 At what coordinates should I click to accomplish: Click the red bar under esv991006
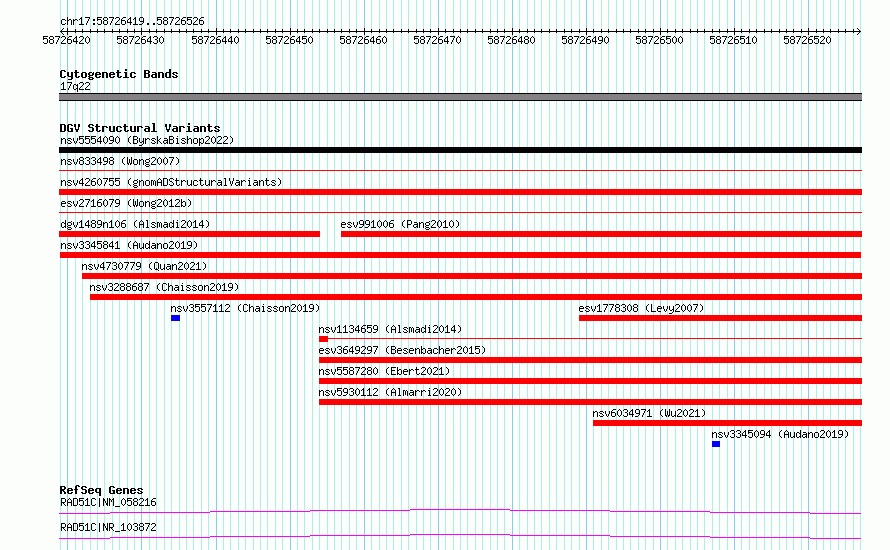pyautogui.click(x=602, y=234)
